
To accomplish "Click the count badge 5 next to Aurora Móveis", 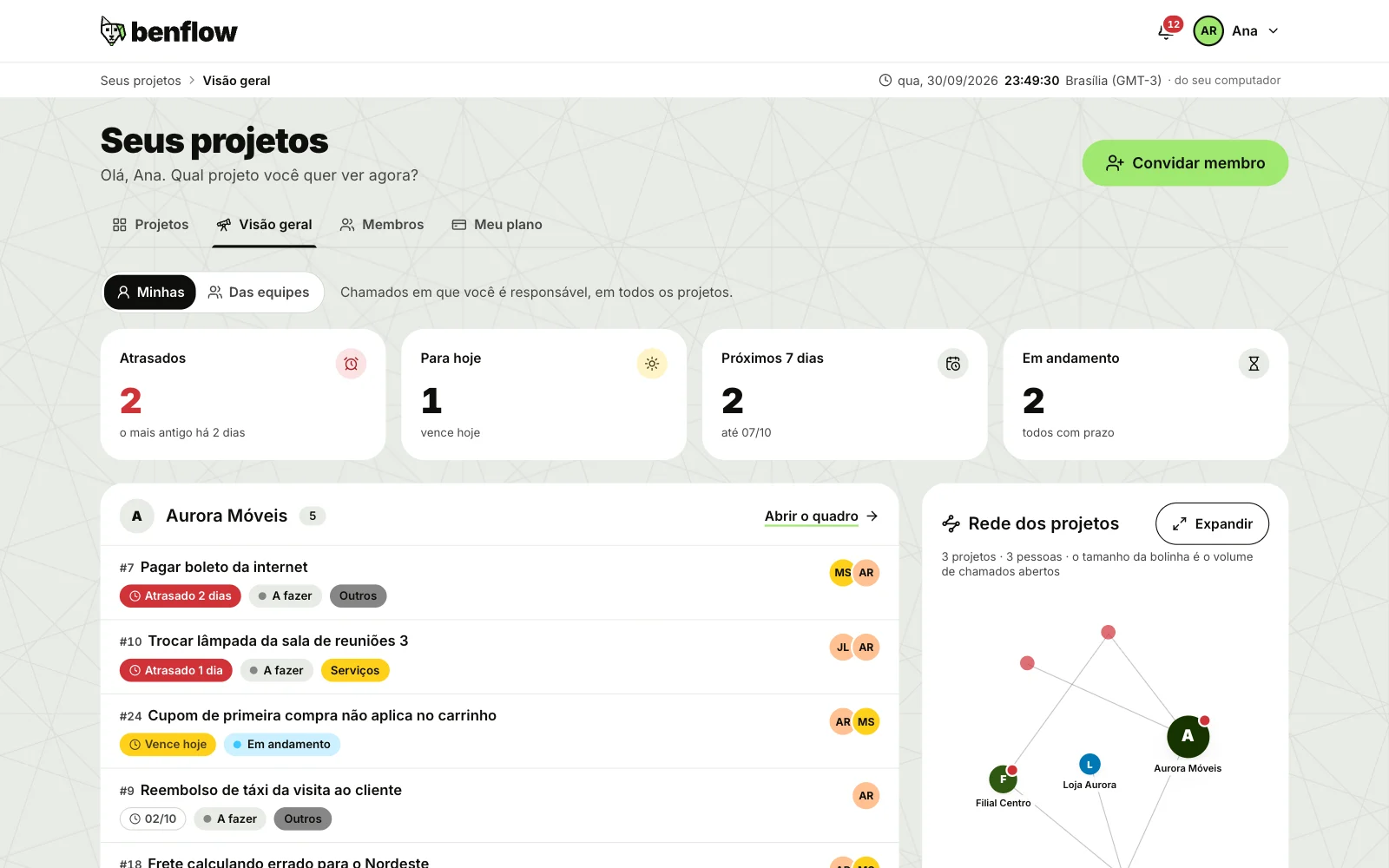I will tap(313, 516).
